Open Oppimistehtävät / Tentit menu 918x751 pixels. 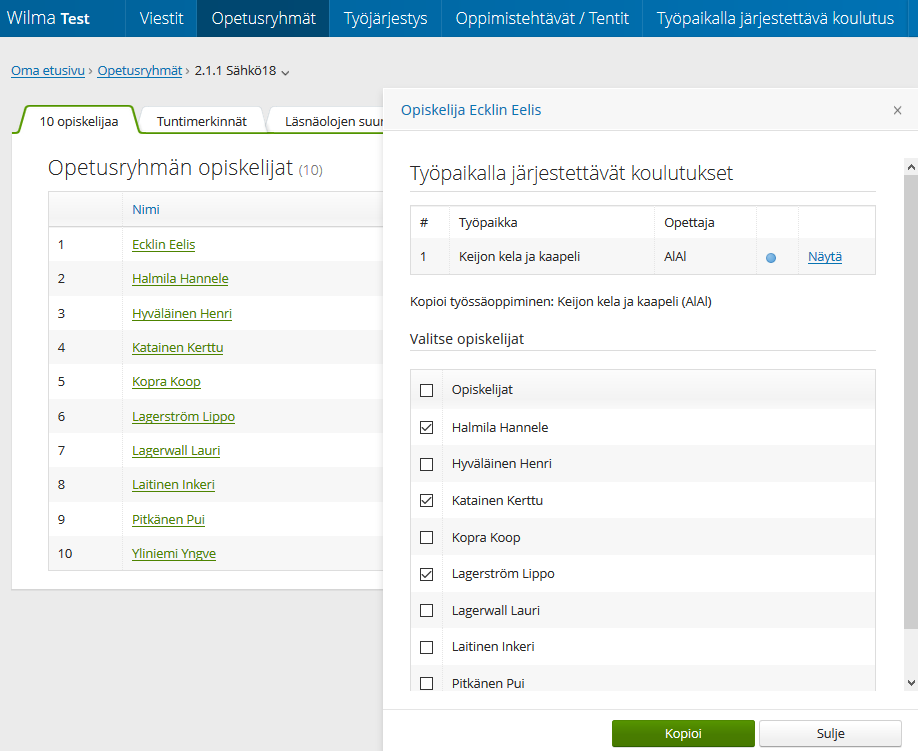542,18
